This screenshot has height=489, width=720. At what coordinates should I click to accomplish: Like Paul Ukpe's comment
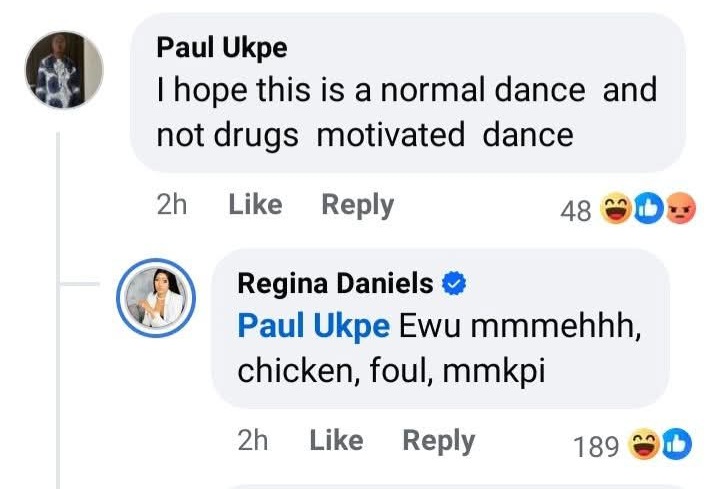tap(255, 205)
